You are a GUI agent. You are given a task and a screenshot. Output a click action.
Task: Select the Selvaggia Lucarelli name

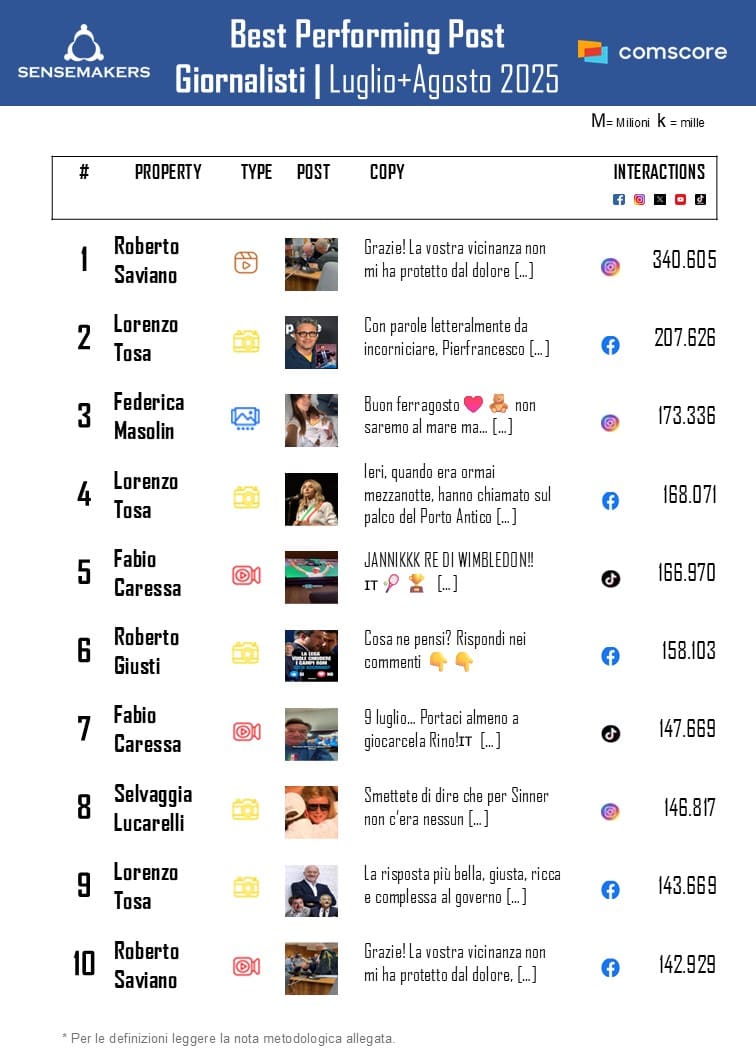point(153,808)
